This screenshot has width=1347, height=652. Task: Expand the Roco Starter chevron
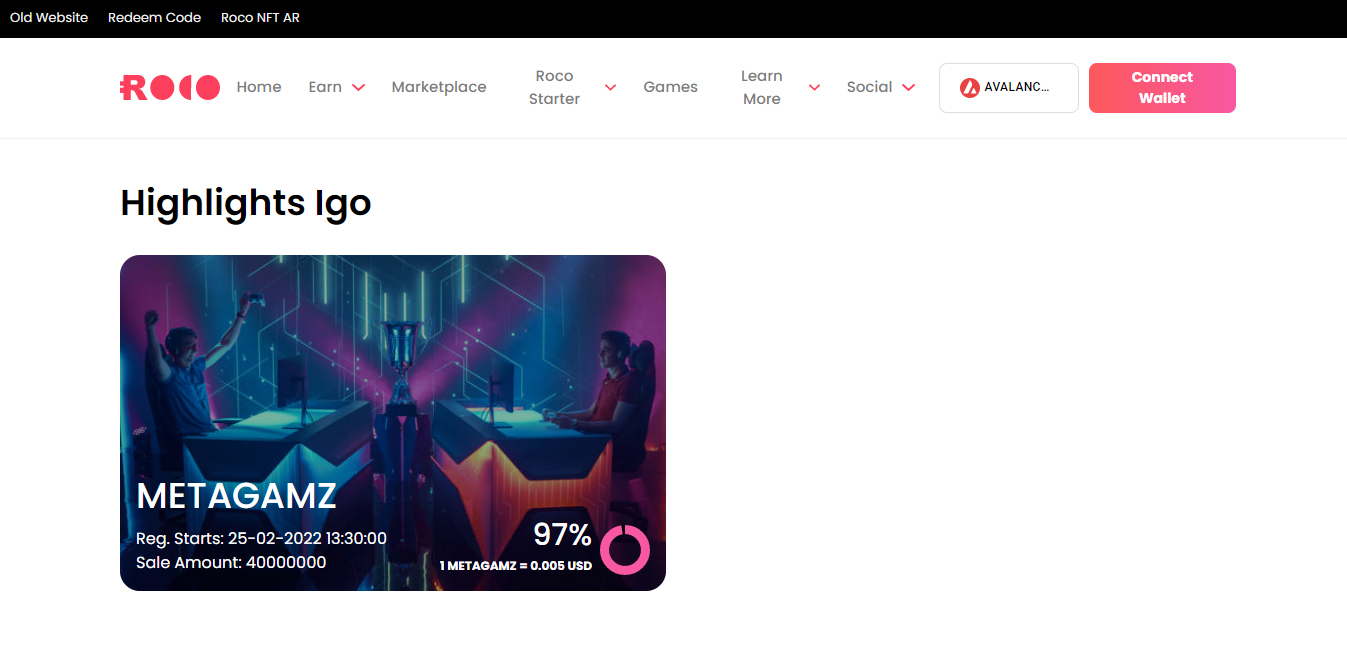click(610, 88)
